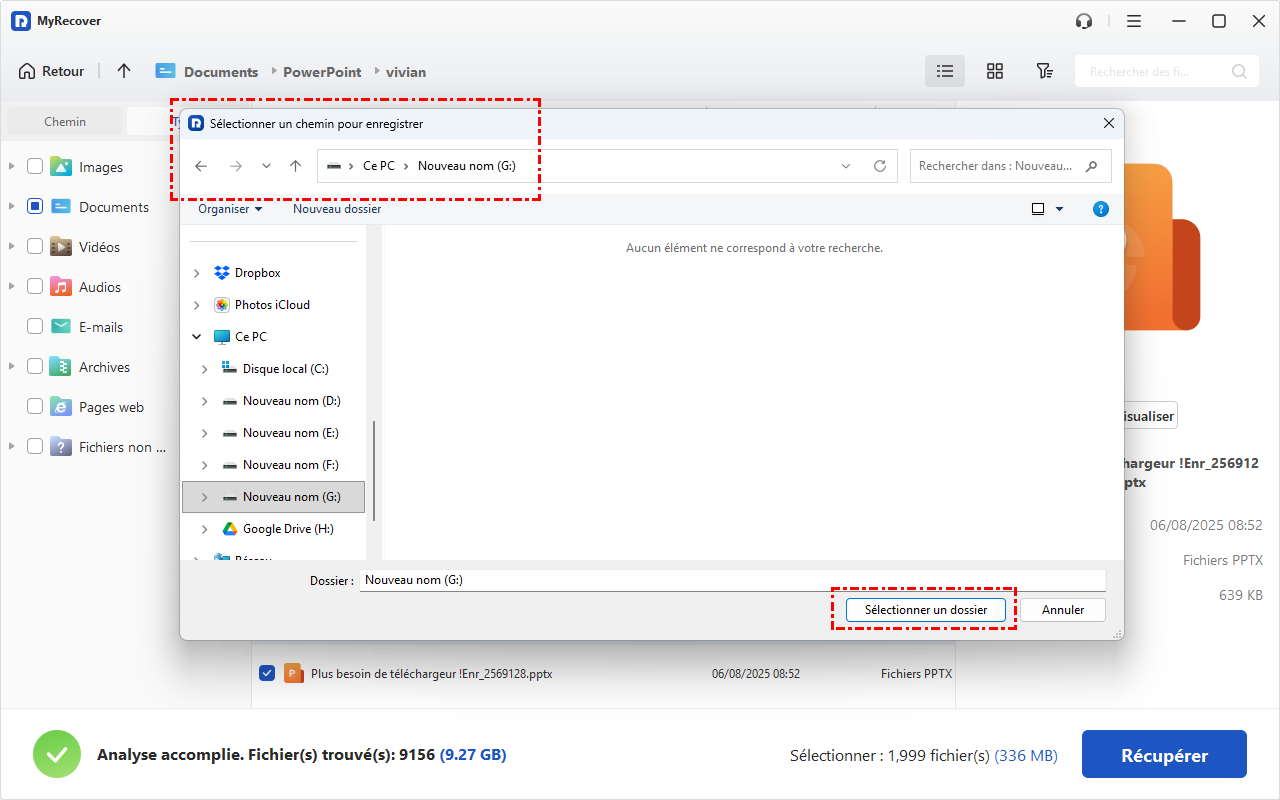
Task: Click the dialog back arrow
Action: coord(201,166)
